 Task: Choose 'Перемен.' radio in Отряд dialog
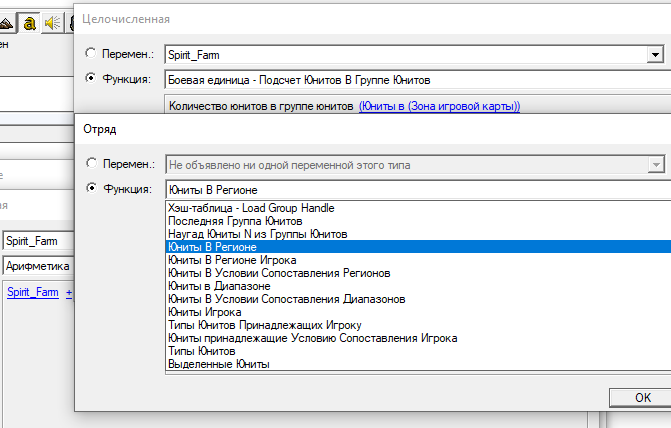(92, 163)
